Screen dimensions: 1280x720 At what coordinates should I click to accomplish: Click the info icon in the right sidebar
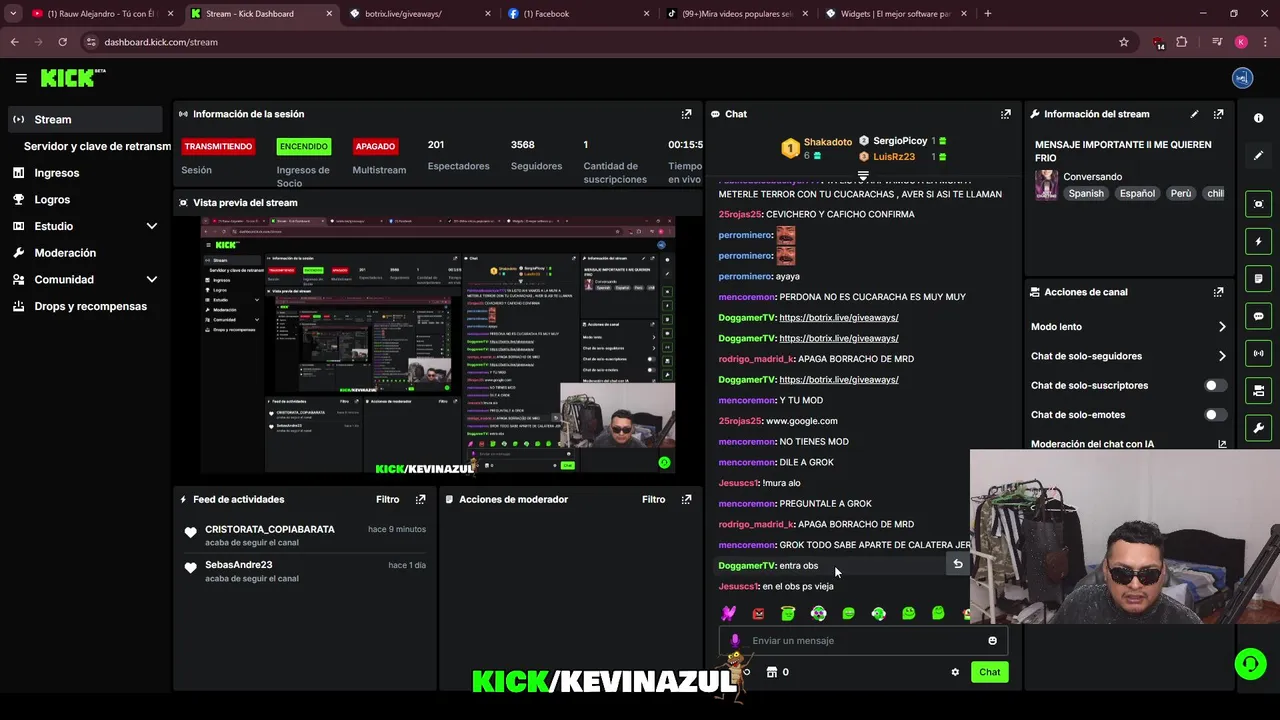[x=1258, y=118]
